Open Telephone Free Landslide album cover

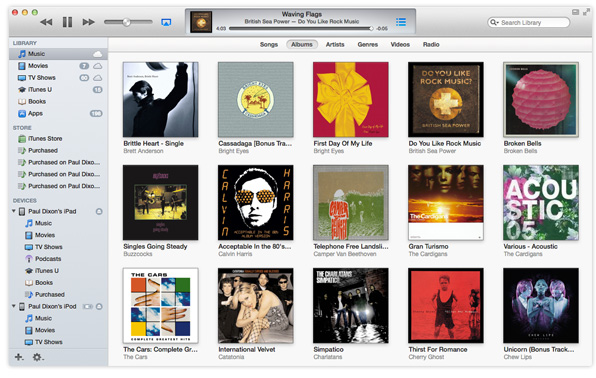[350, 202]
